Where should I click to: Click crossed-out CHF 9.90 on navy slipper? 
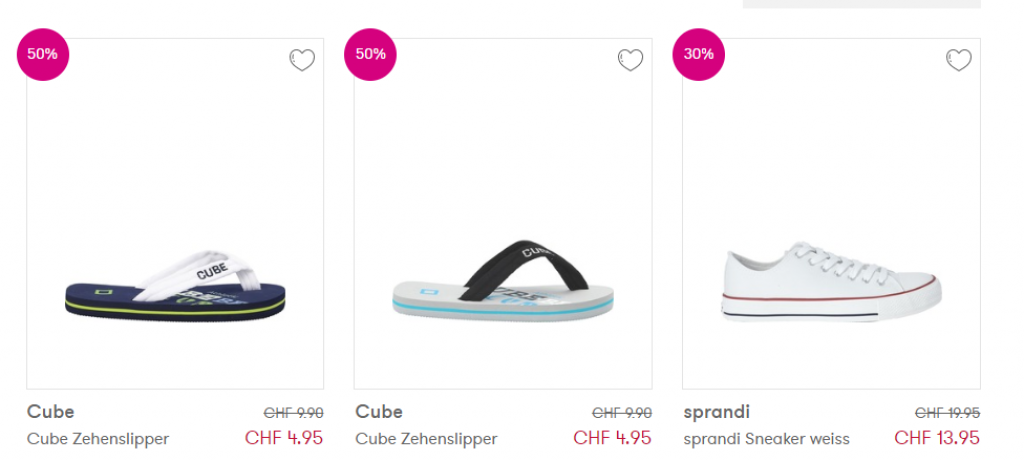293,412
